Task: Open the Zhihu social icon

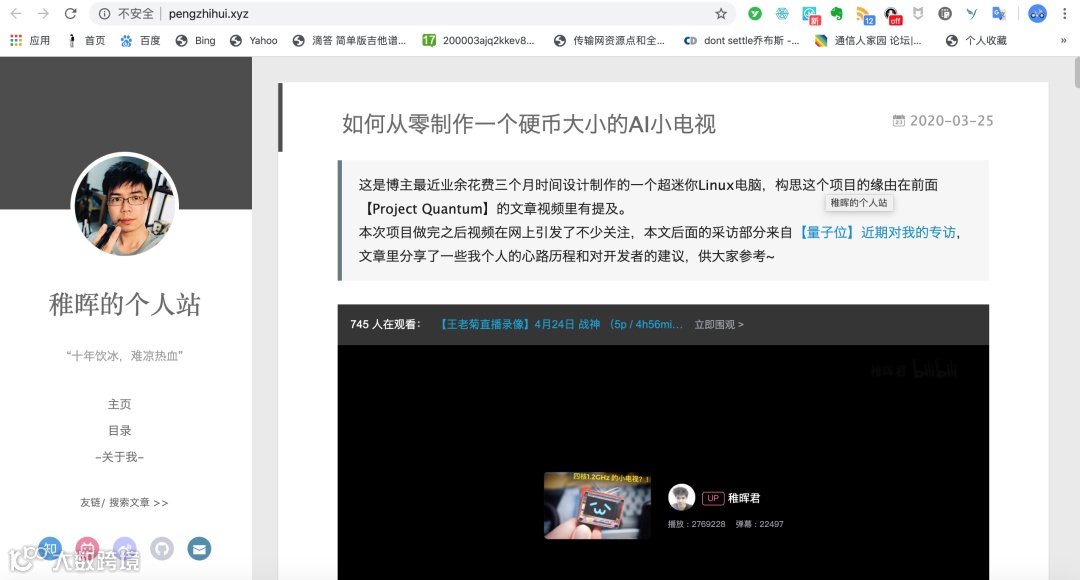Action: 50,549
